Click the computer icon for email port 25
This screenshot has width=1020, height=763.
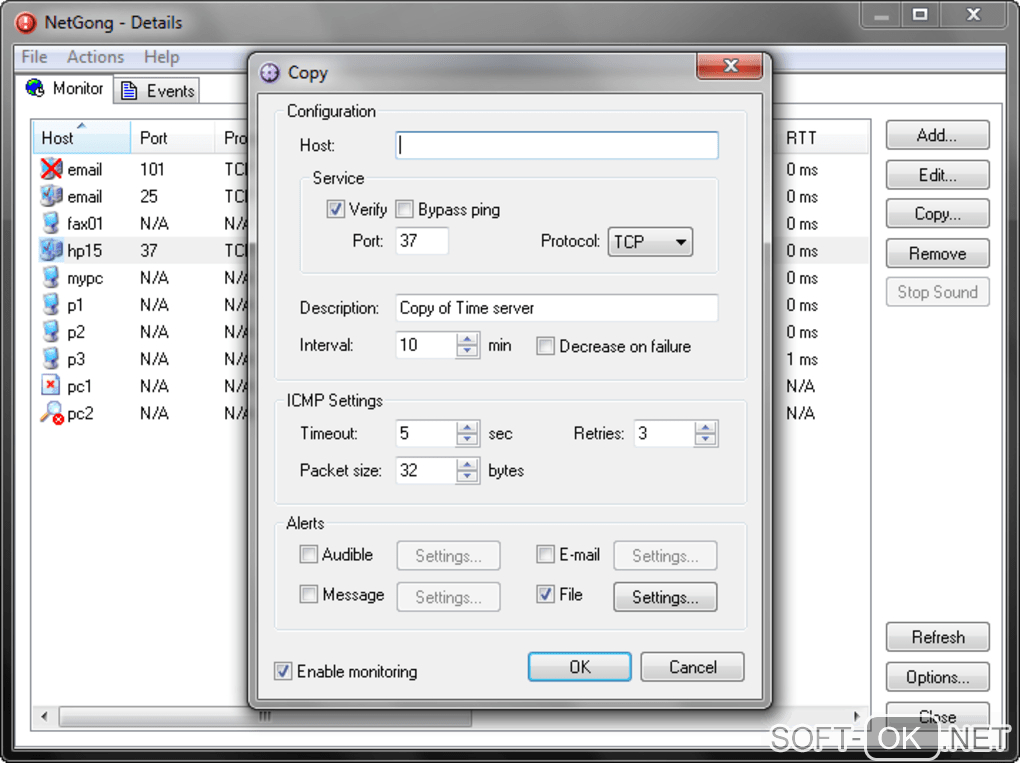point(51,196)
